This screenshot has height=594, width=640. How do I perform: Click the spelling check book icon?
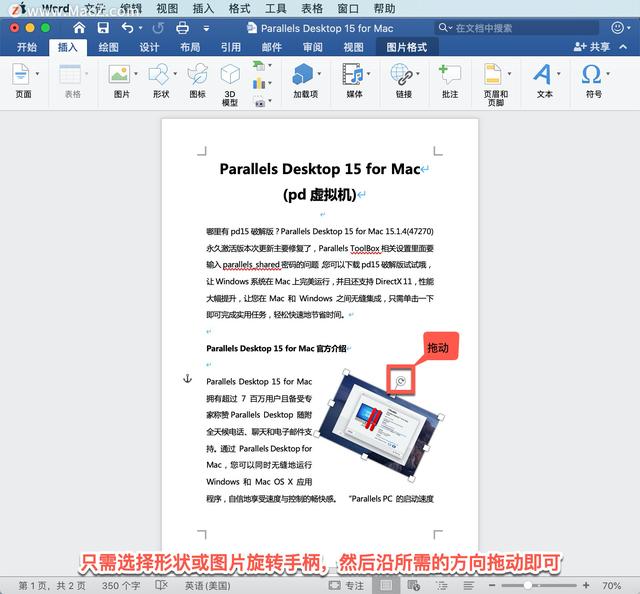click(162, 585)
